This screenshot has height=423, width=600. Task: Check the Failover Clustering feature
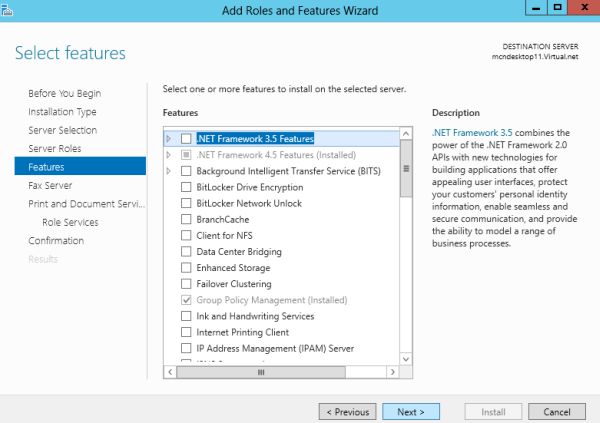186,284
